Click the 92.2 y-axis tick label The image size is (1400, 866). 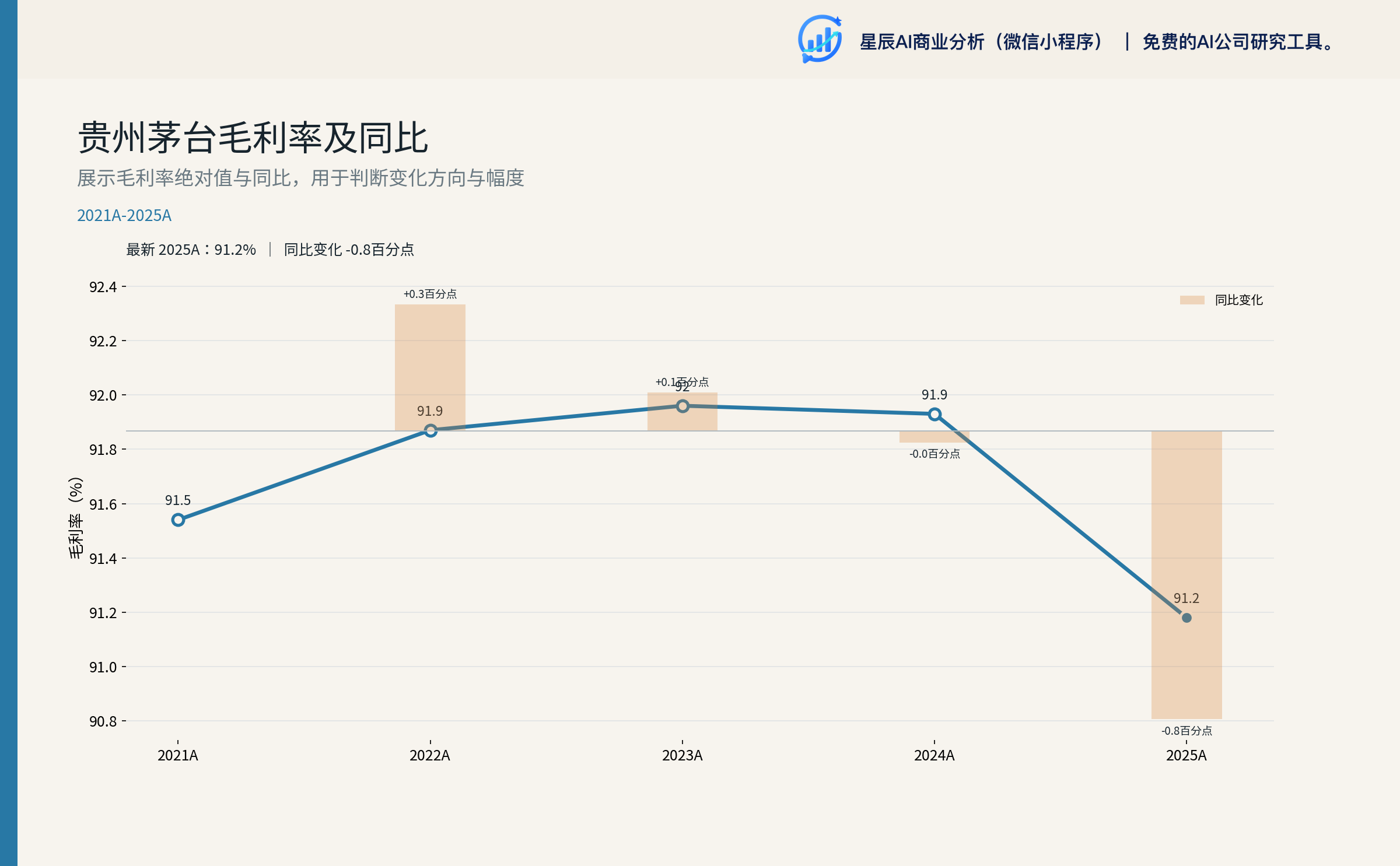pos(103,341)
